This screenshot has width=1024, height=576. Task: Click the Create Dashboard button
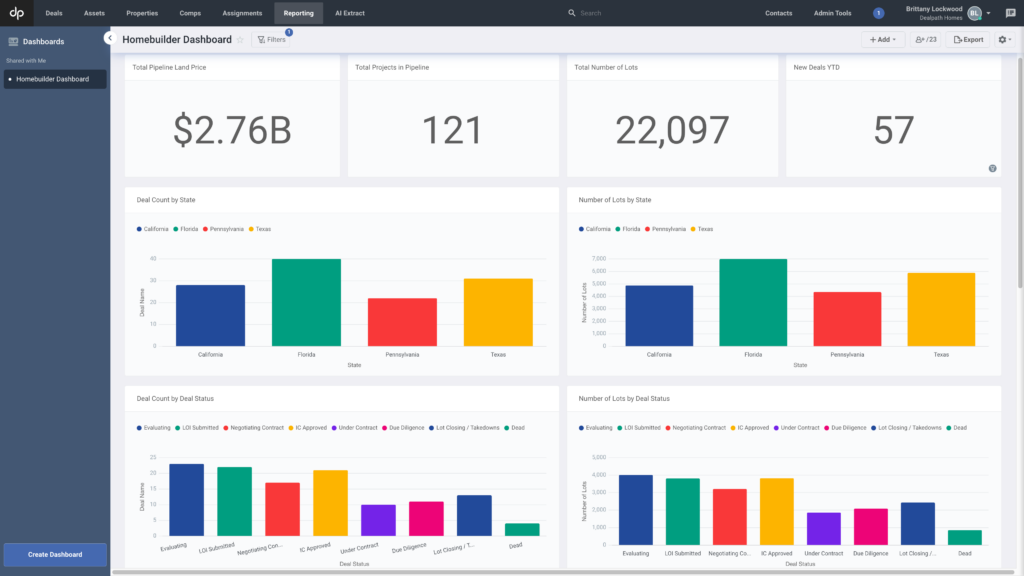[x=54, y=554]
